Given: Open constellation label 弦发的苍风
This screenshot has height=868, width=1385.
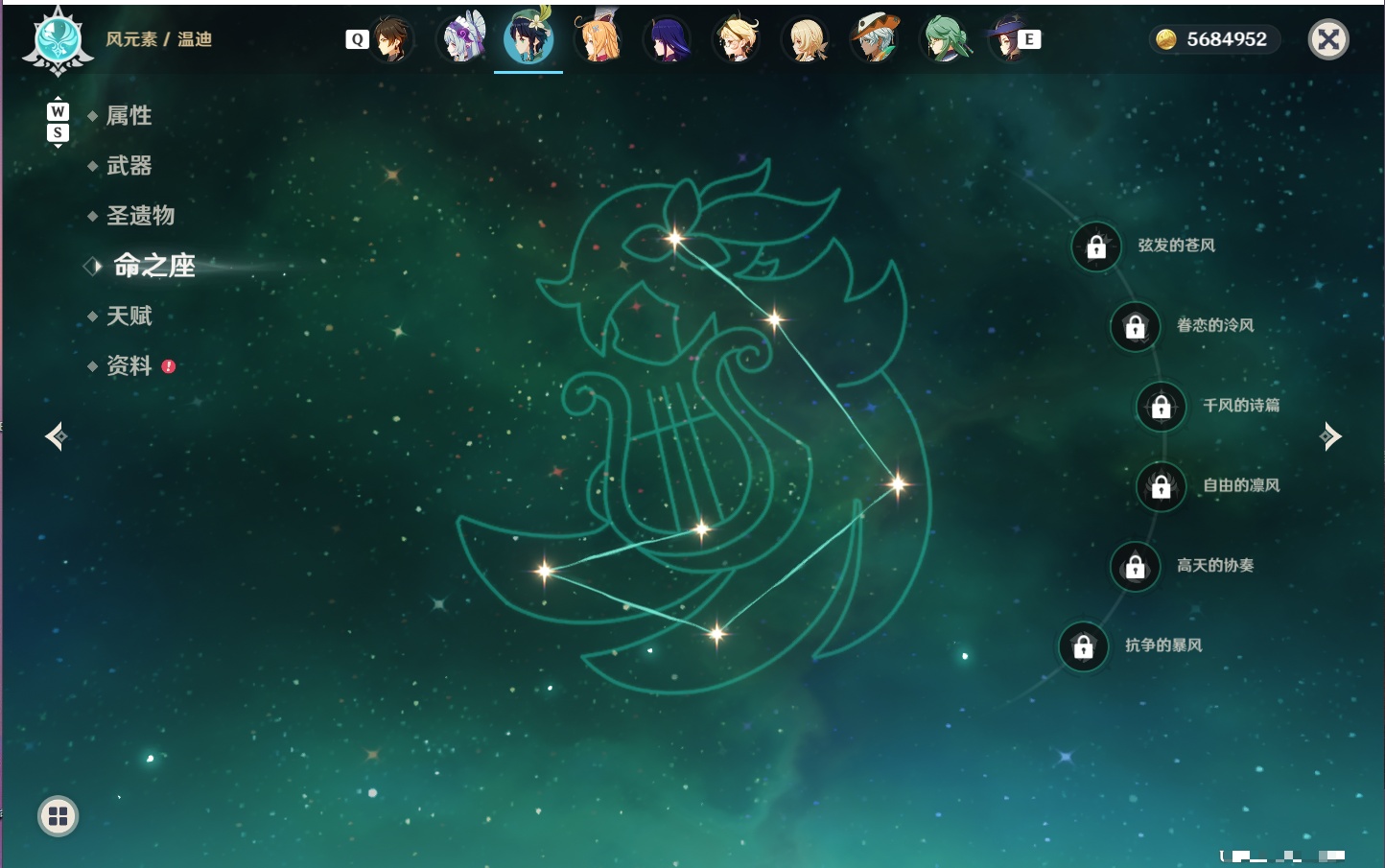Looking at the screenshot, I should click(1176, 246).
